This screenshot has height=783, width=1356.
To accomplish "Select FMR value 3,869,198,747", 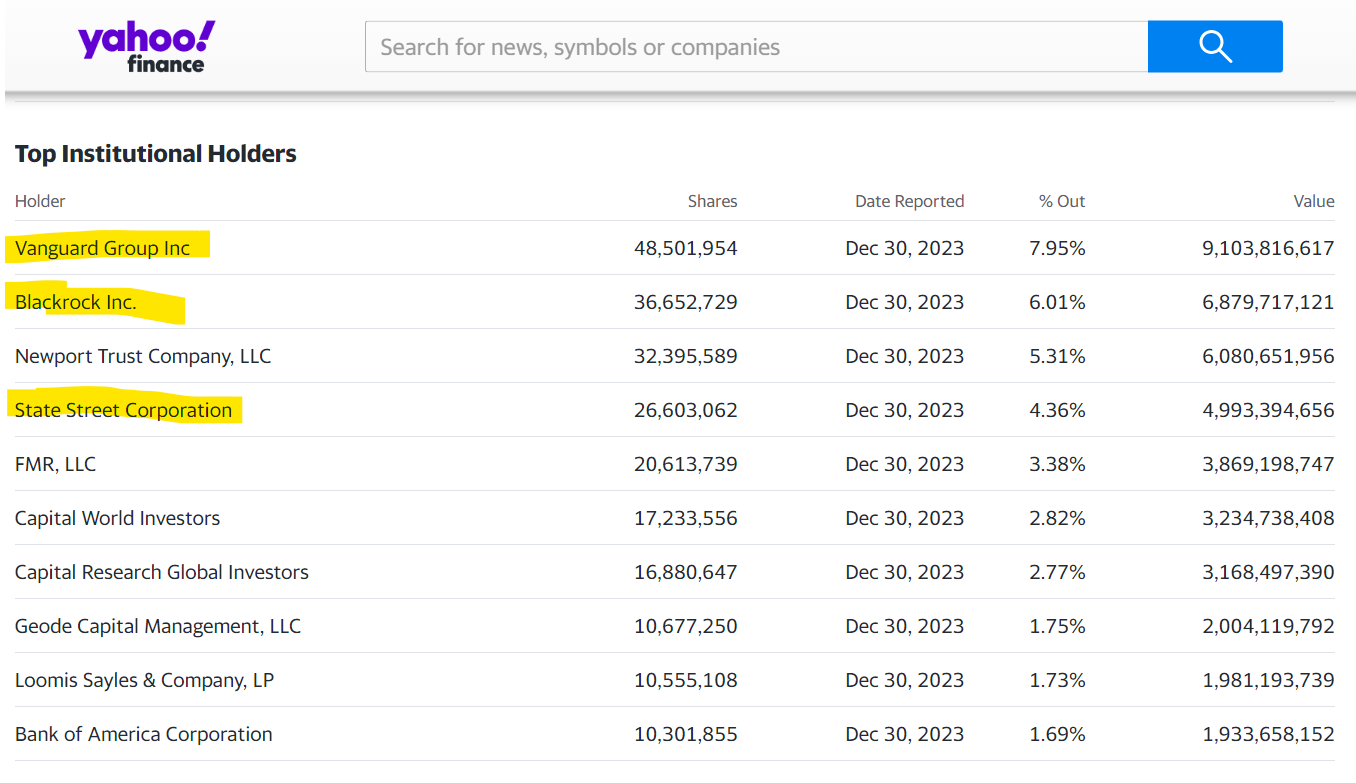I will [1268, 464].
